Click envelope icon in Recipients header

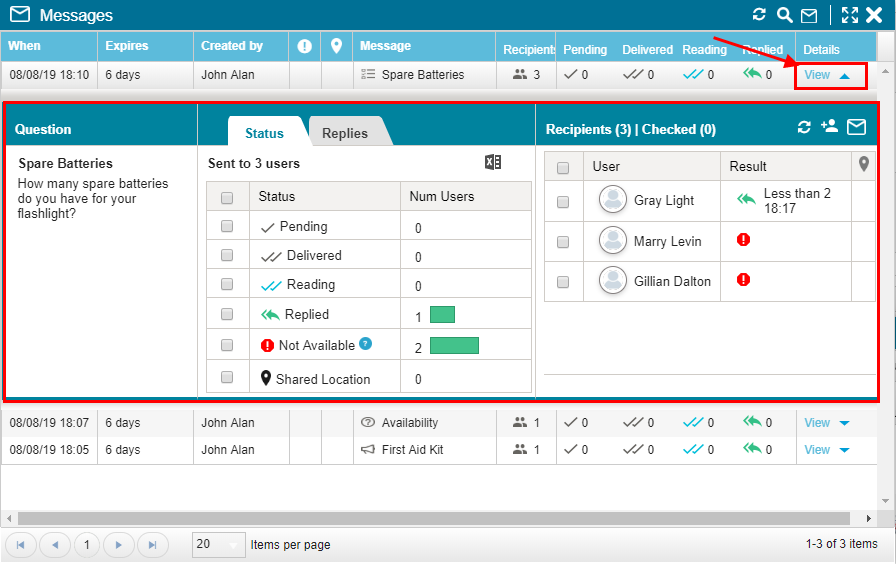[x=856, y=127]
